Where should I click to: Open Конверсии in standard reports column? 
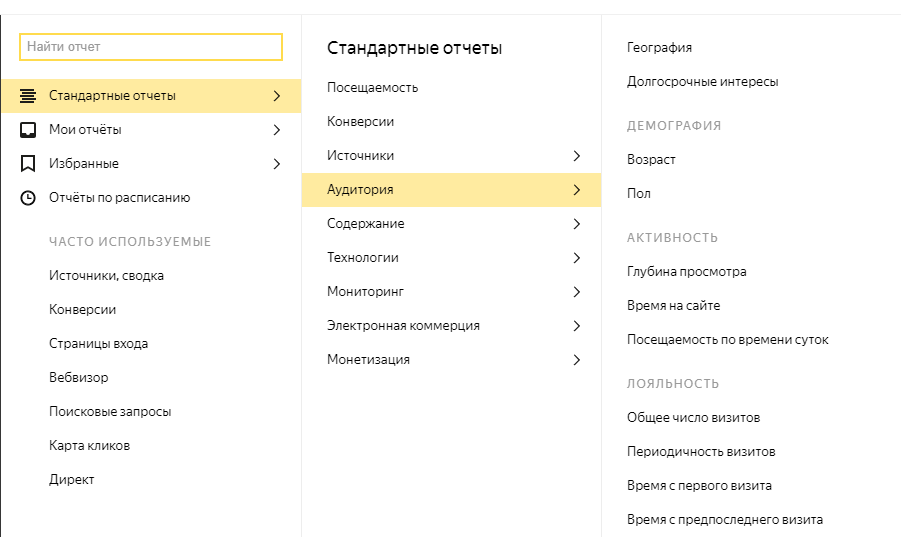tap(360, 122)
